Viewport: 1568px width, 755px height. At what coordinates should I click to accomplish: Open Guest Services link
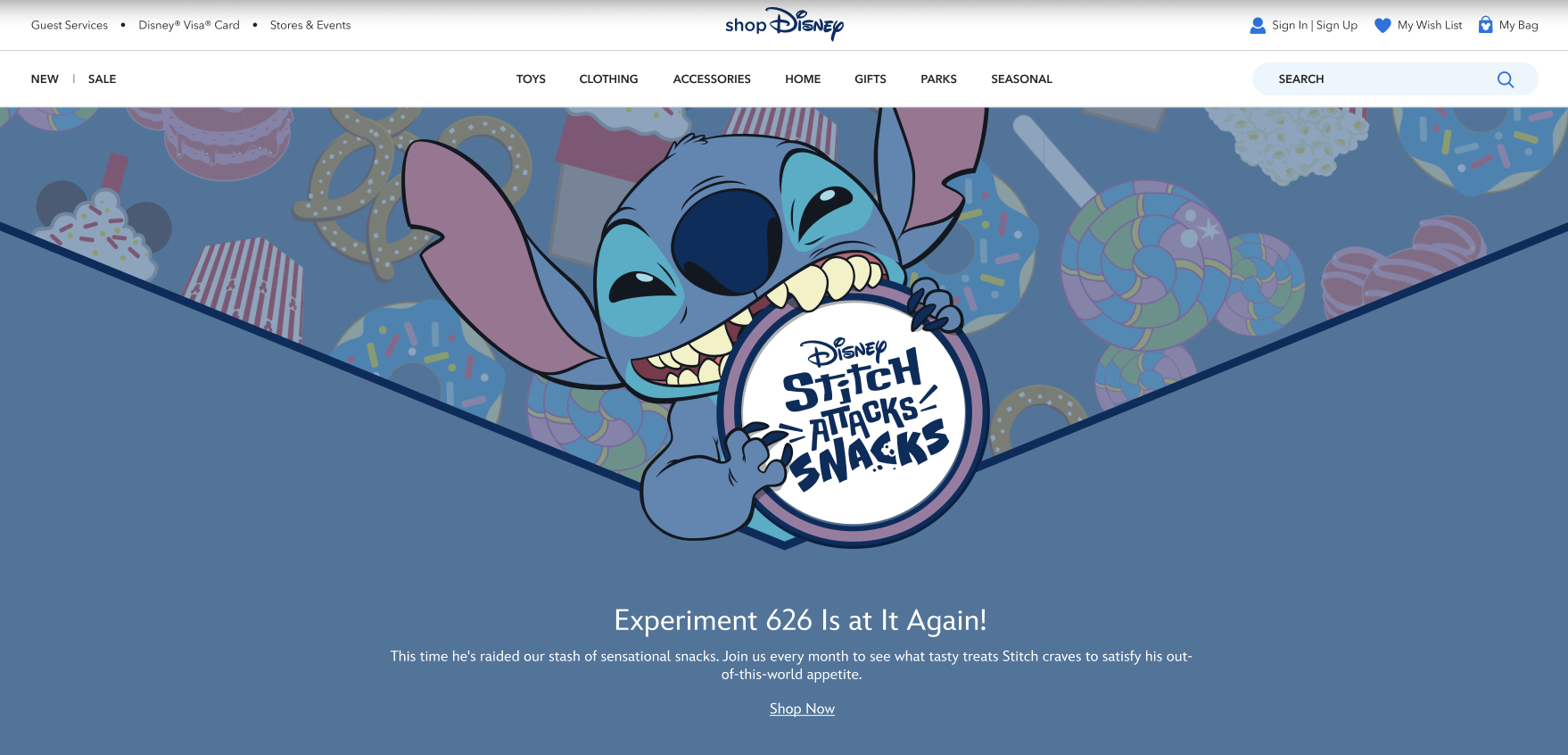pos(70,25)
